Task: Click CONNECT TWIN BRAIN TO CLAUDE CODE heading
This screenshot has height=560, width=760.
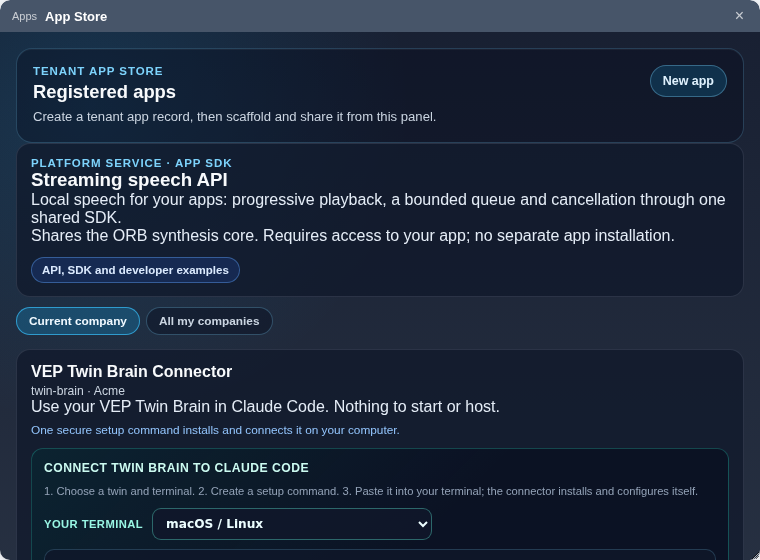Action: point(176,468)
